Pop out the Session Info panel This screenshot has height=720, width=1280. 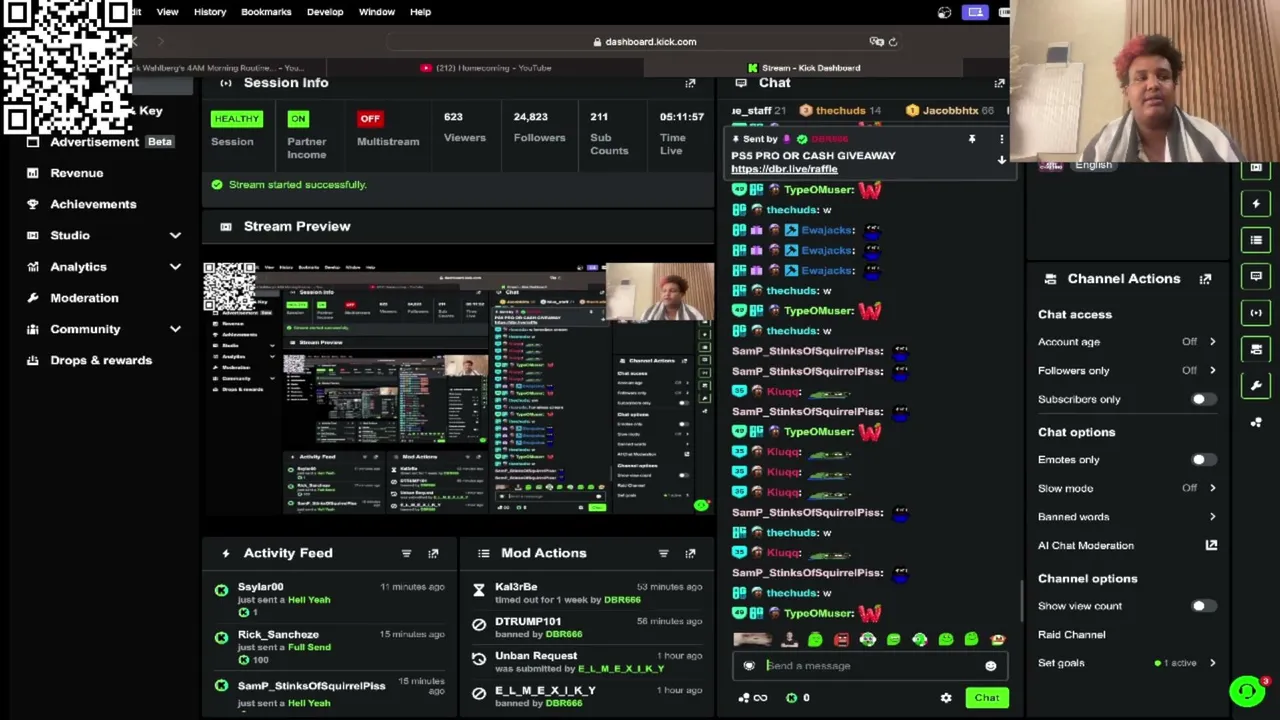tap(690, 83)
